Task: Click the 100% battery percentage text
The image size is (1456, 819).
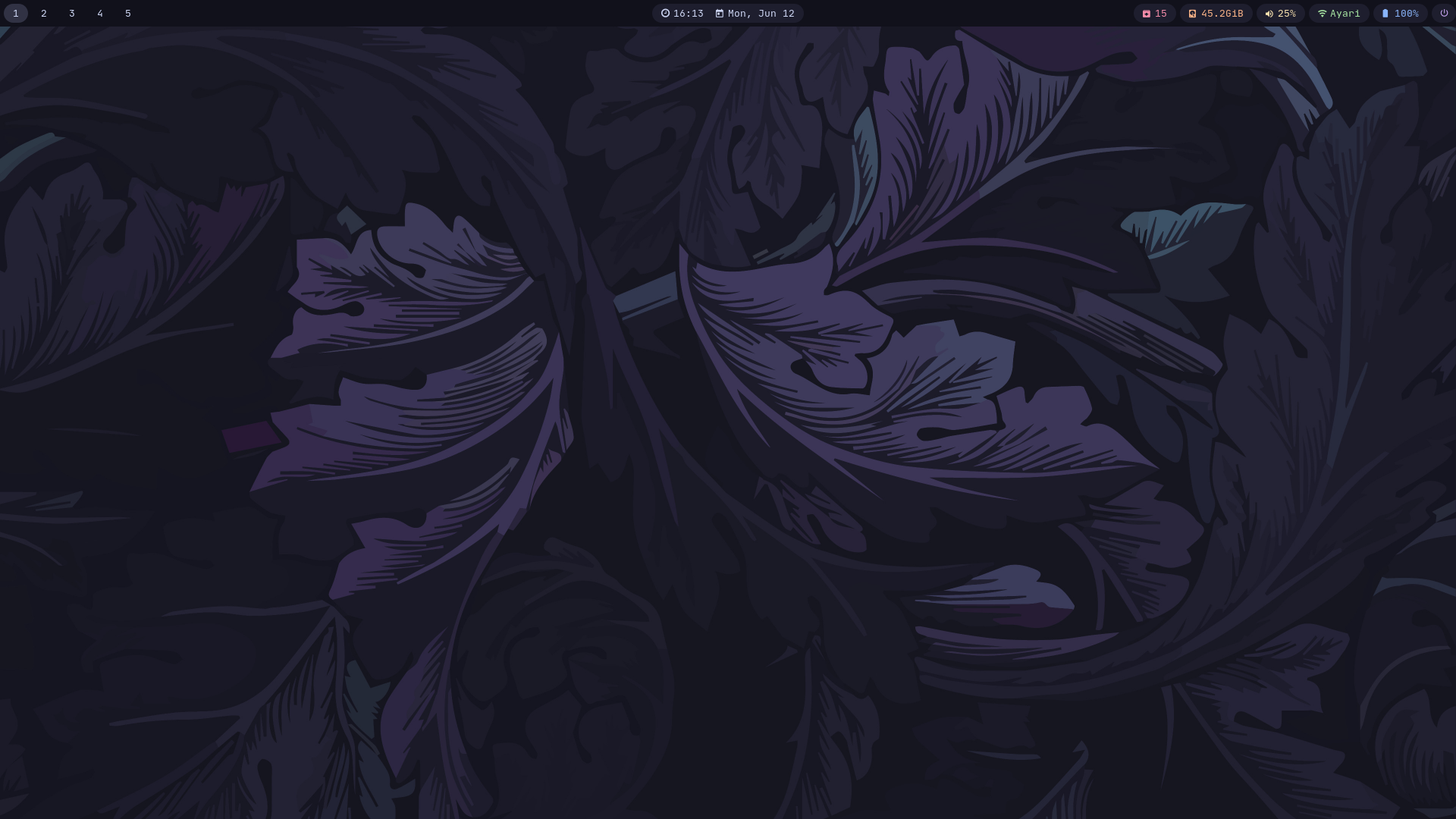Action: click(x=1406, y=14)
